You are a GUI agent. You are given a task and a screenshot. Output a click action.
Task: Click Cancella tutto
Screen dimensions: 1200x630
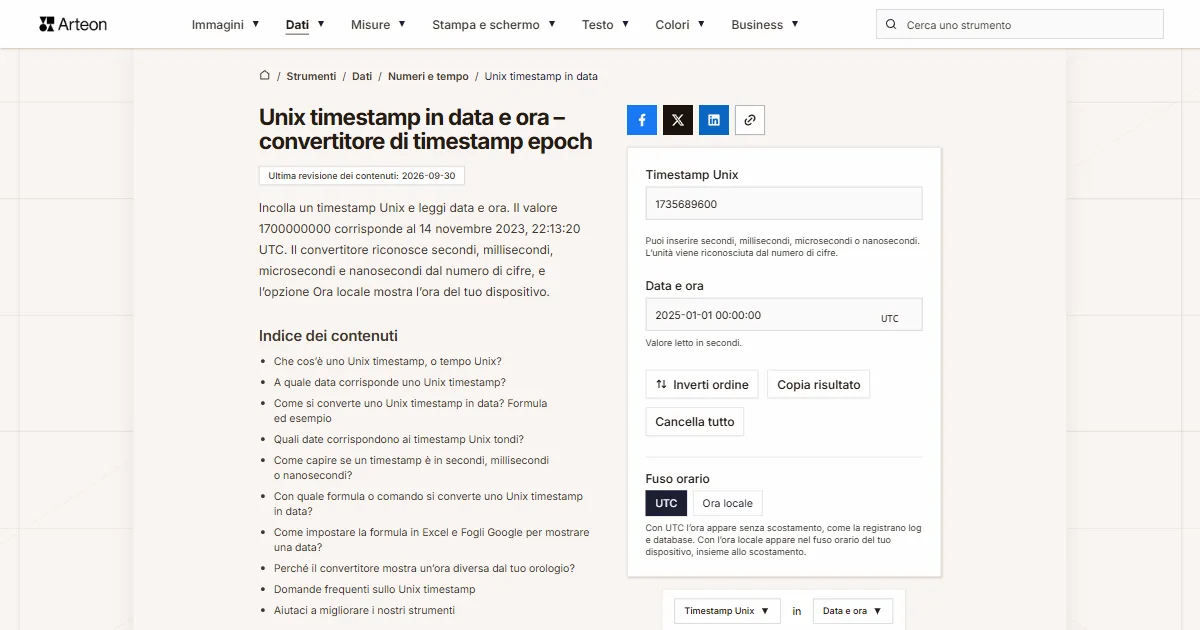click(x=695, y=422)
